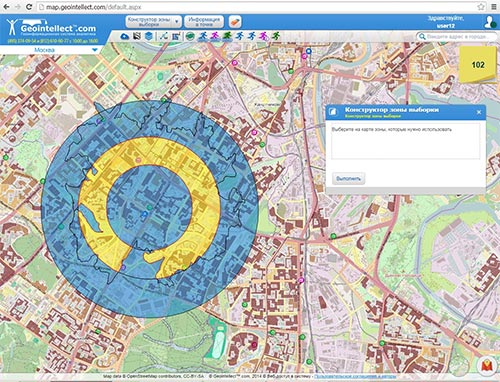
Task: Open the Москва city dropdown
Action: [x=94, y=50]
